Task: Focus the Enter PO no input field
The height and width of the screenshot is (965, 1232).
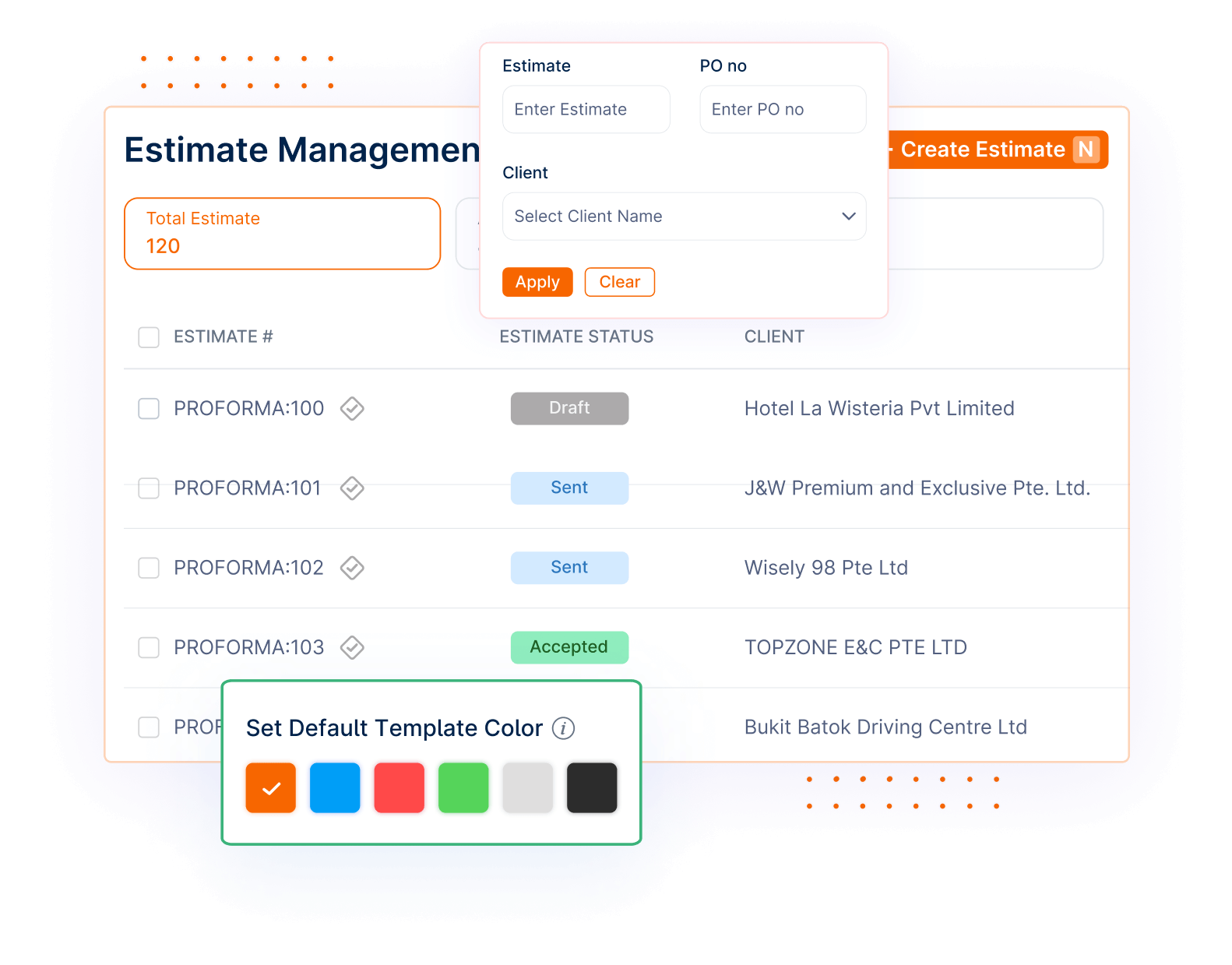Action: pyautogui.click(x=783, y=109)
